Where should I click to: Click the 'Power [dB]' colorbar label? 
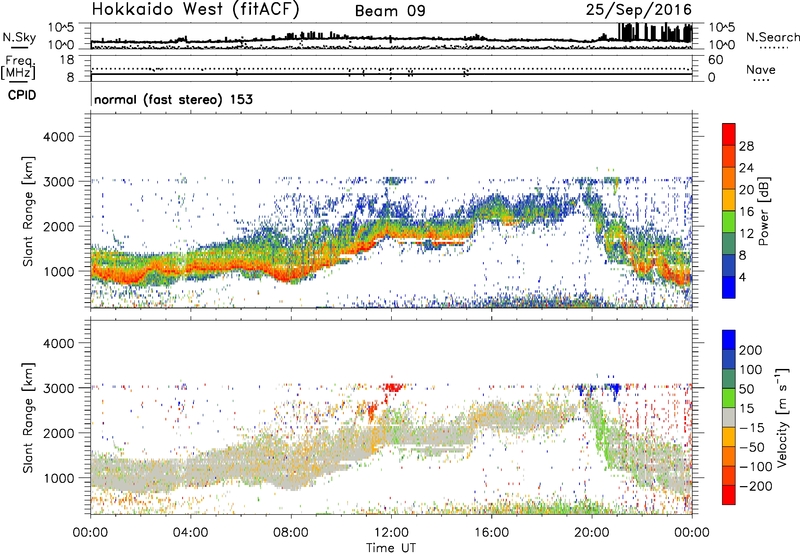(x=763, y=211)
